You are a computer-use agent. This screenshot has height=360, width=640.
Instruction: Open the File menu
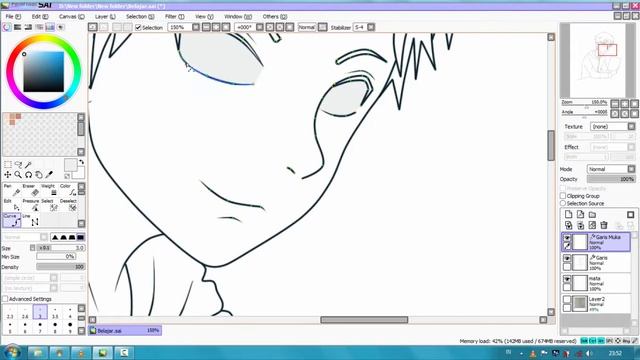click(13, 17)
